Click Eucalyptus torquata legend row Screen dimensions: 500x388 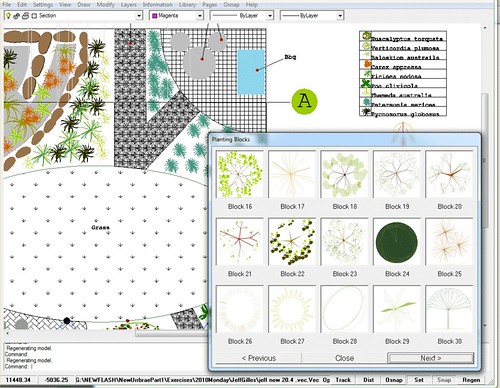(403, 36)
